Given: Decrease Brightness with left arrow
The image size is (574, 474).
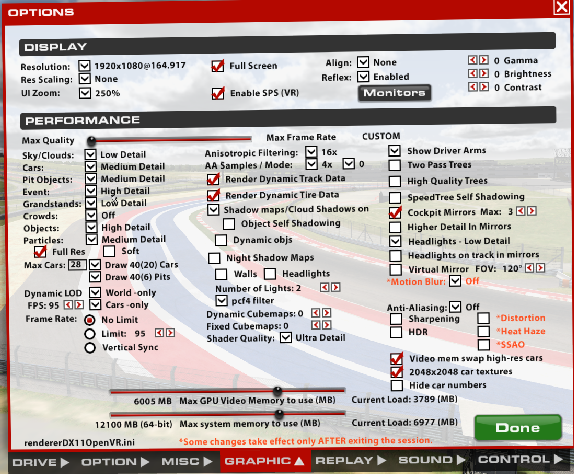Looking at the screenshot, I should click(x=473, y=74).
